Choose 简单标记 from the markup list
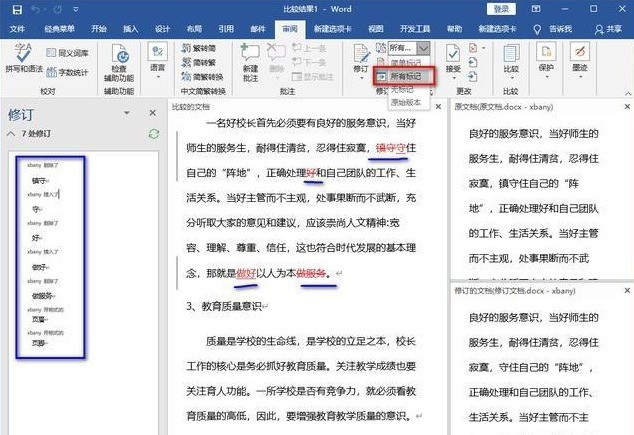Screen dimensions: 634x435 pyautogui.click(x=406, y=63)
